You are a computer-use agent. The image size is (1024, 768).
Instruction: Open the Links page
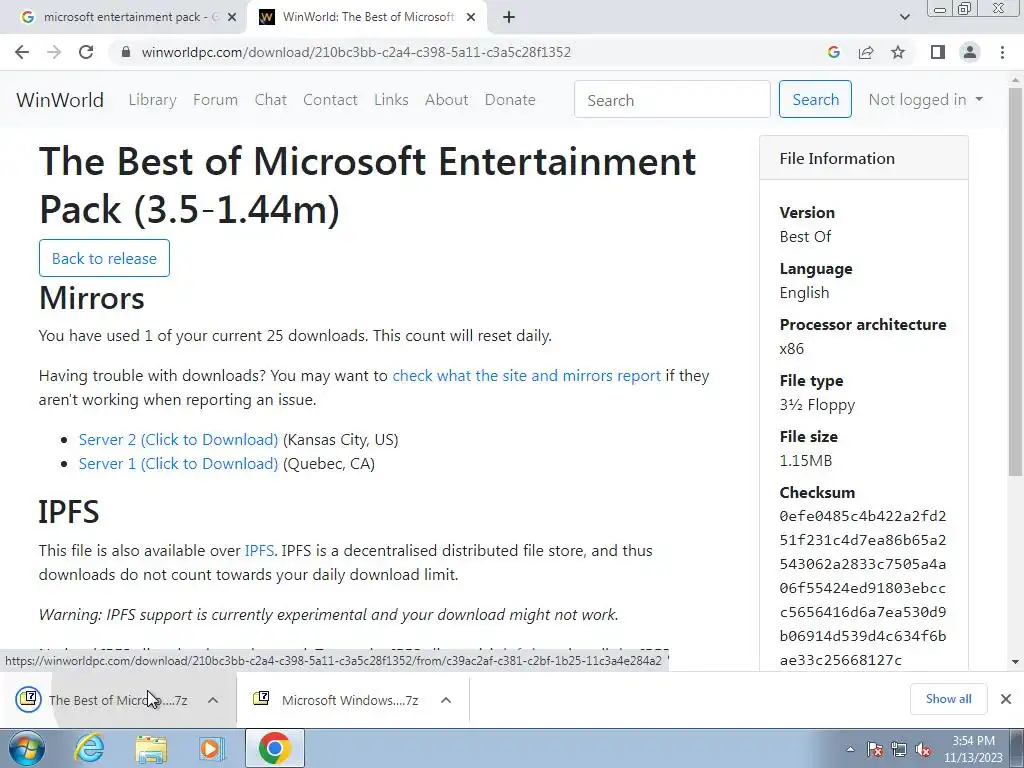391,100
